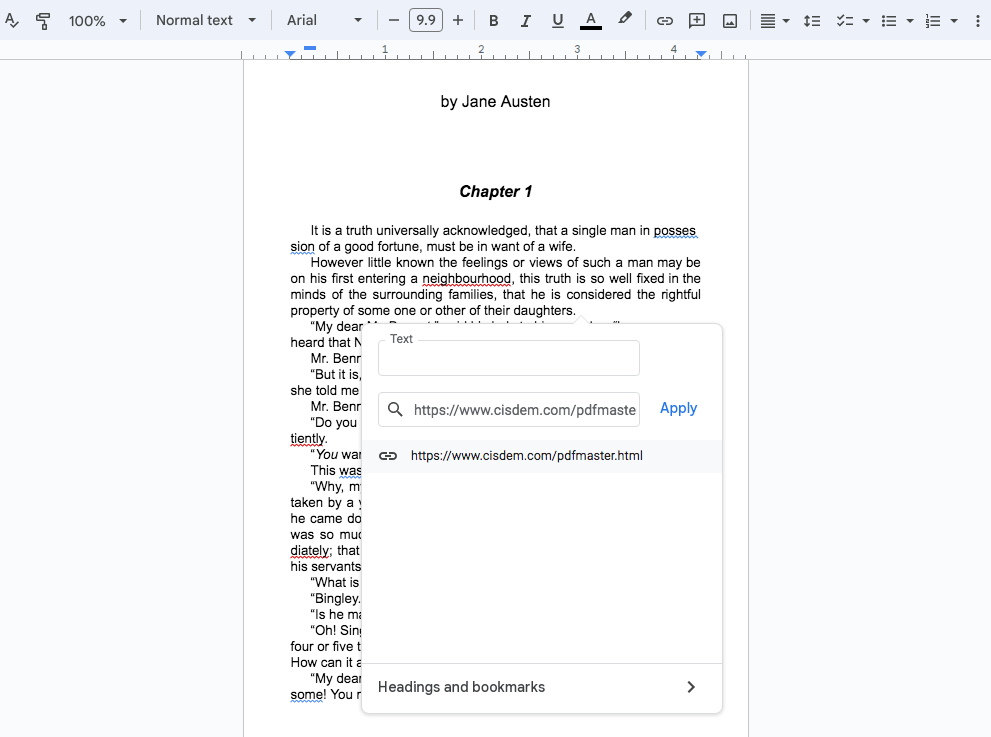Image resolution: width=991 pixels, height=737 pixels.
Task: Select the paint format tool
Action: 42,21
